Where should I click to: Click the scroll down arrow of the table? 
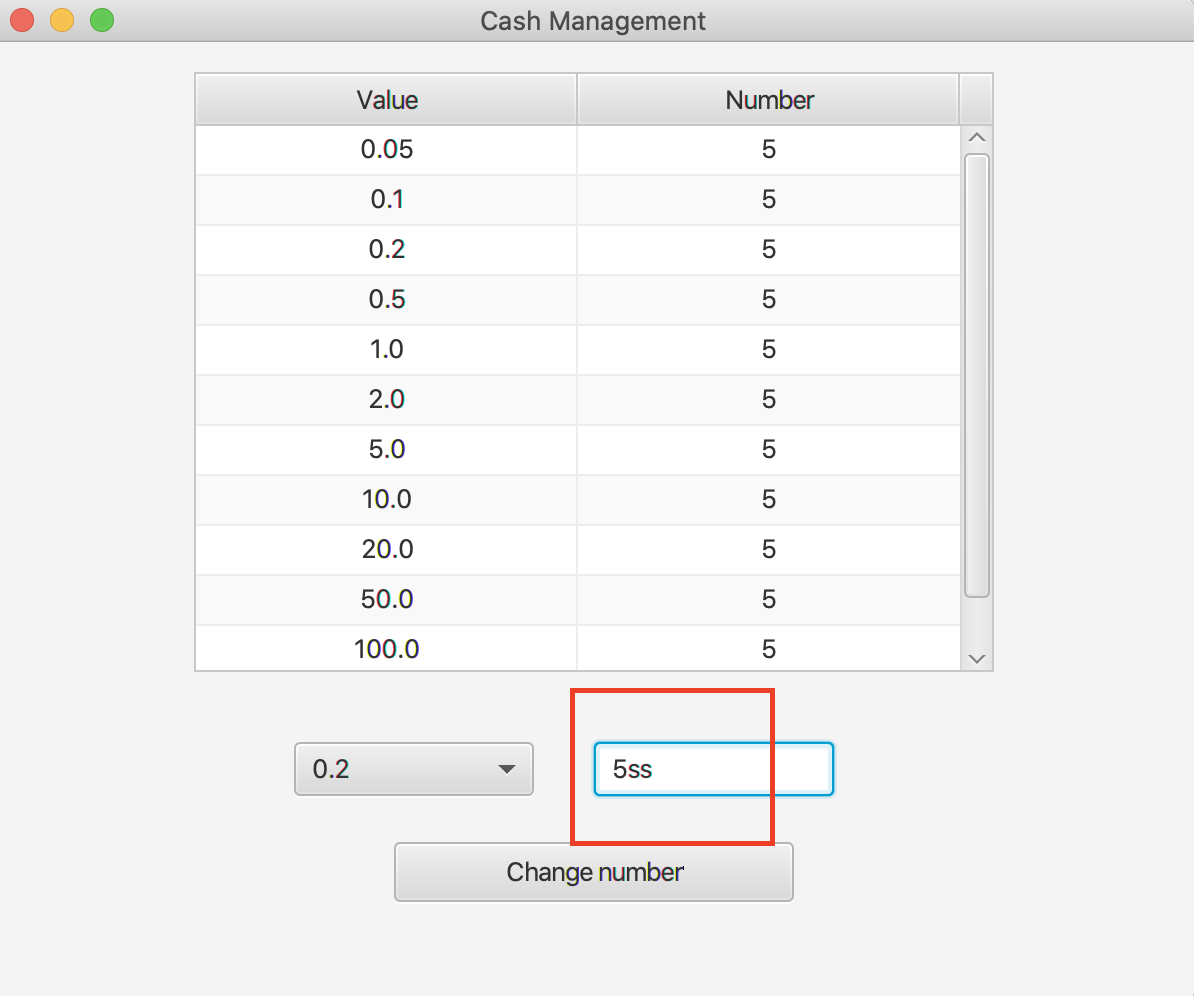point(977,659)
